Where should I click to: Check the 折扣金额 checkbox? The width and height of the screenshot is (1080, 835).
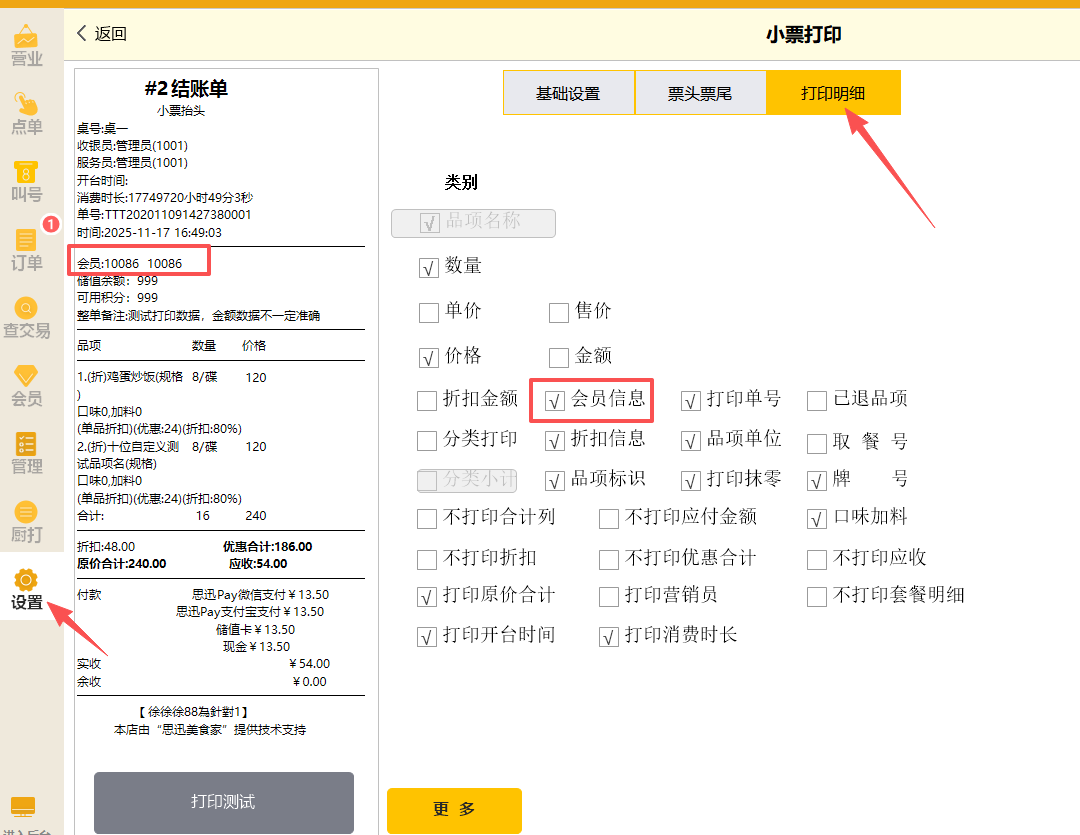tap(427, 402)
